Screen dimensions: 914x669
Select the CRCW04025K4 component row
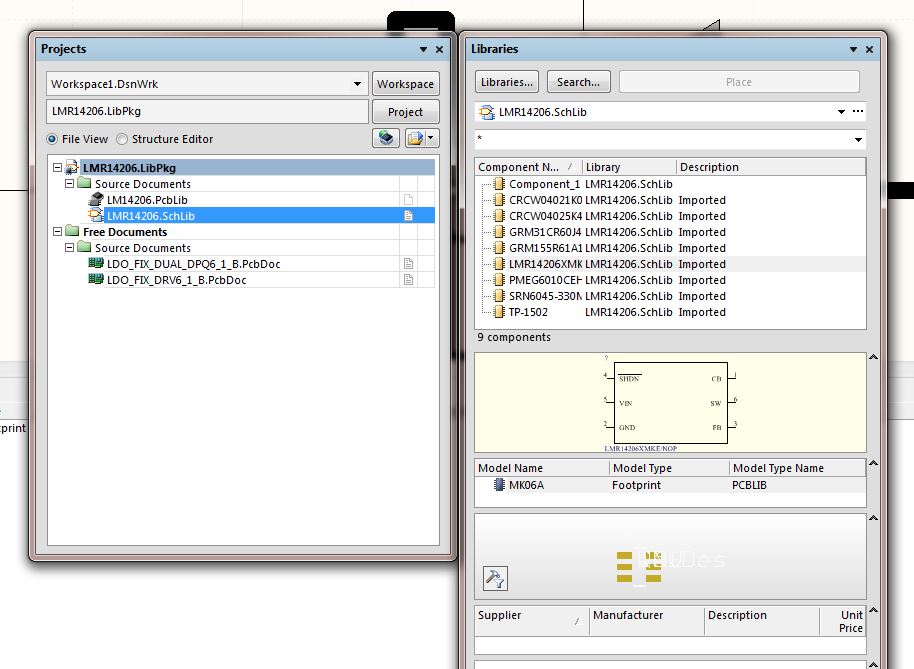(670, 216)
